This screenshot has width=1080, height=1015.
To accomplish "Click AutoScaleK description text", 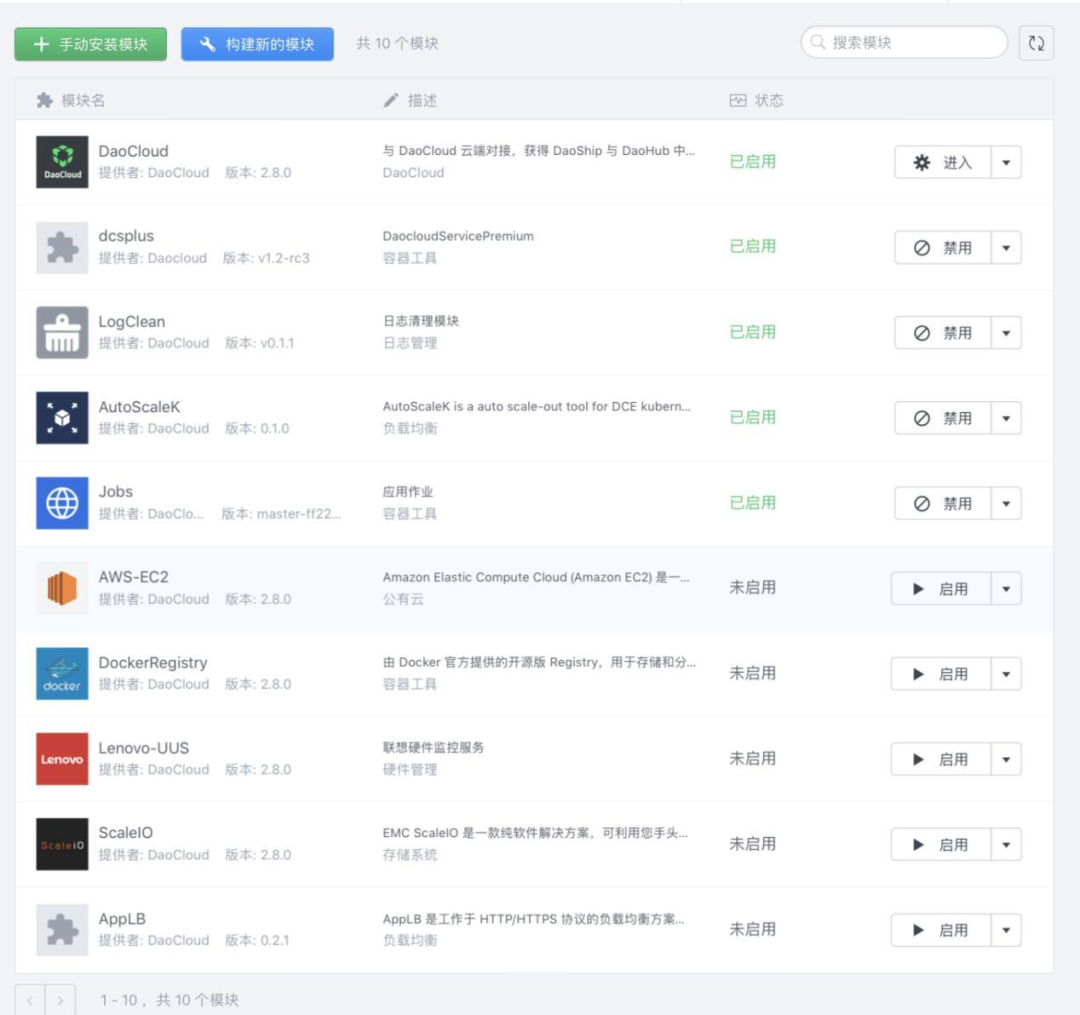I will pyautogui.click(x=537, y=406).
